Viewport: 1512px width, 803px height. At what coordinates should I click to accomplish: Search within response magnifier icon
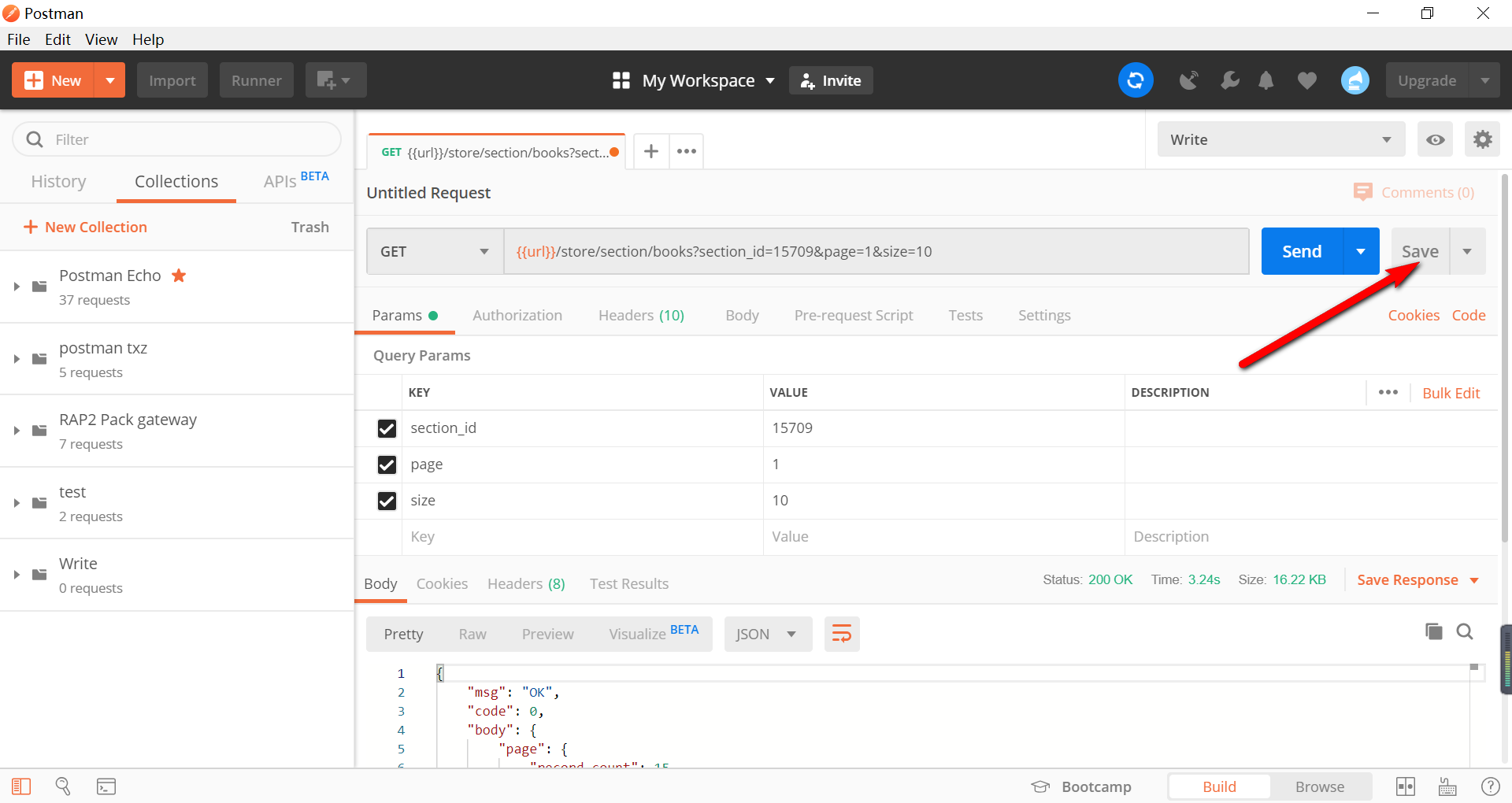[1465, 631]
